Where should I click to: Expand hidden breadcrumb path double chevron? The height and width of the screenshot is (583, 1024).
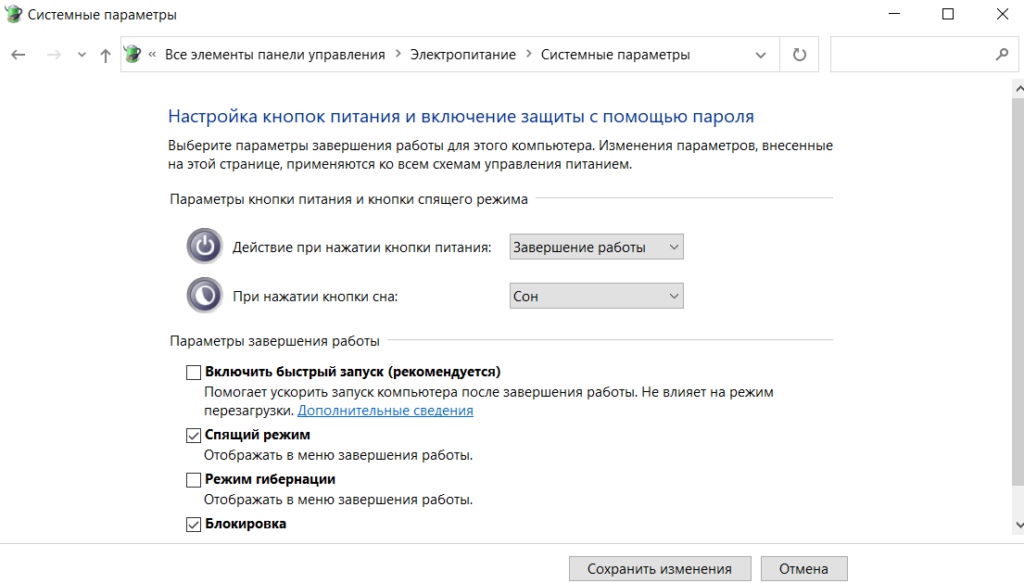pos(152,55)
